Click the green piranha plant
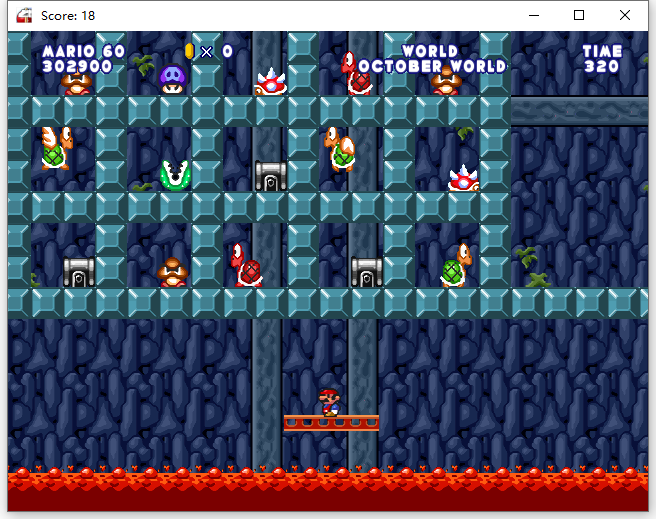 coord(175,175)
